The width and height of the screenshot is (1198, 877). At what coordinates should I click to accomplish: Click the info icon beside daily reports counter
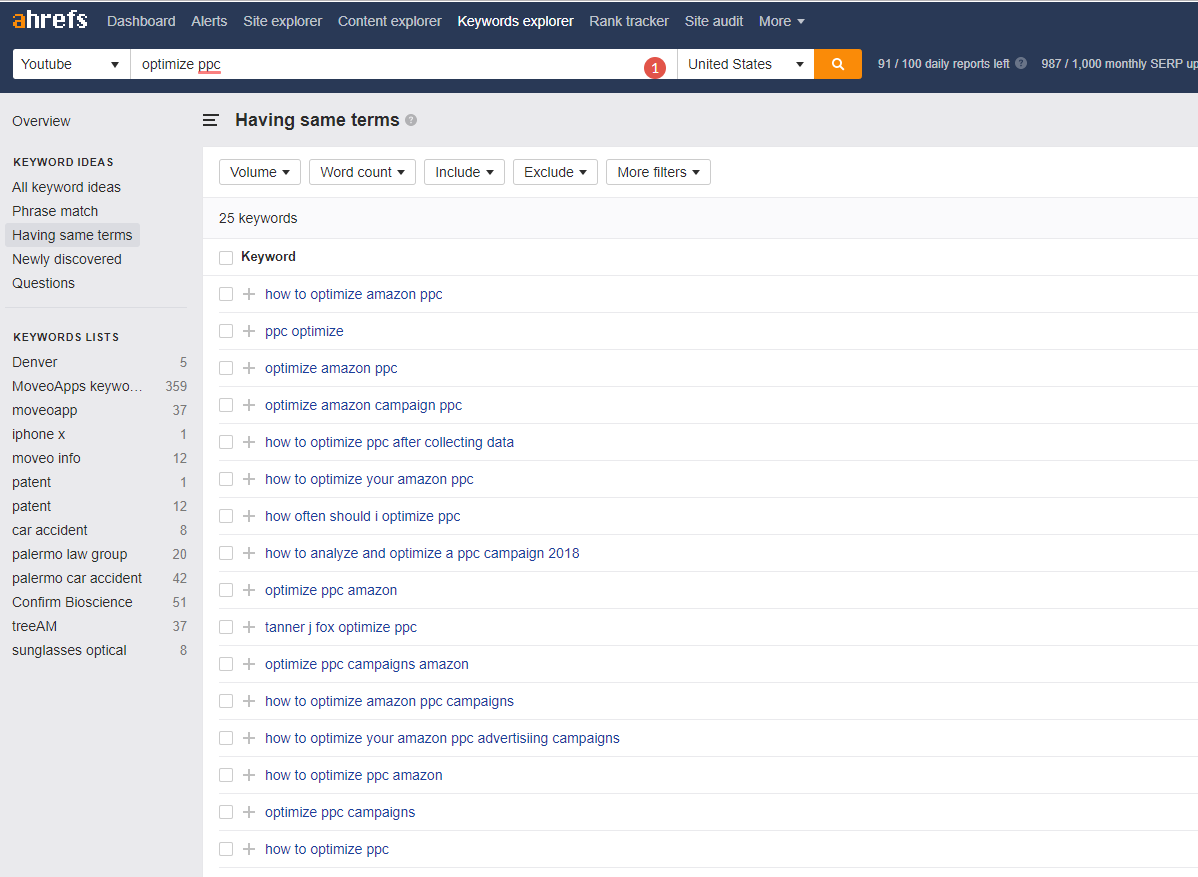click(1020, 62)
